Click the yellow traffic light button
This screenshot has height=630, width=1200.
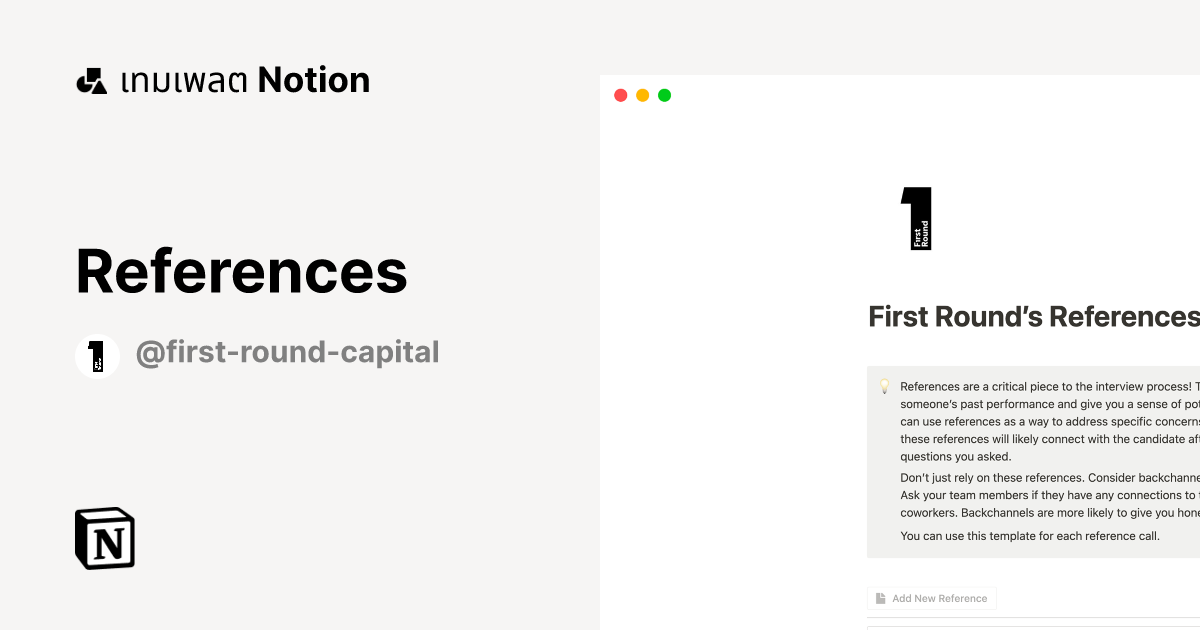click(642, 94)
